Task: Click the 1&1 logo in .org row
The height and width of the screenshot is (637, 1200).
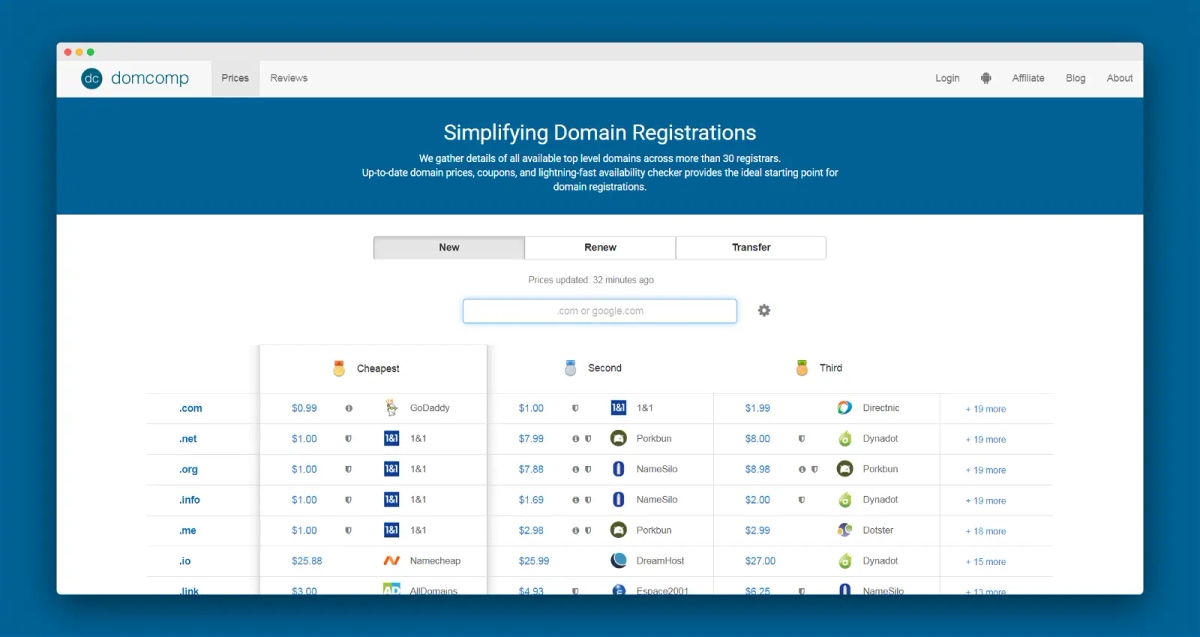Action: (392, 469)
